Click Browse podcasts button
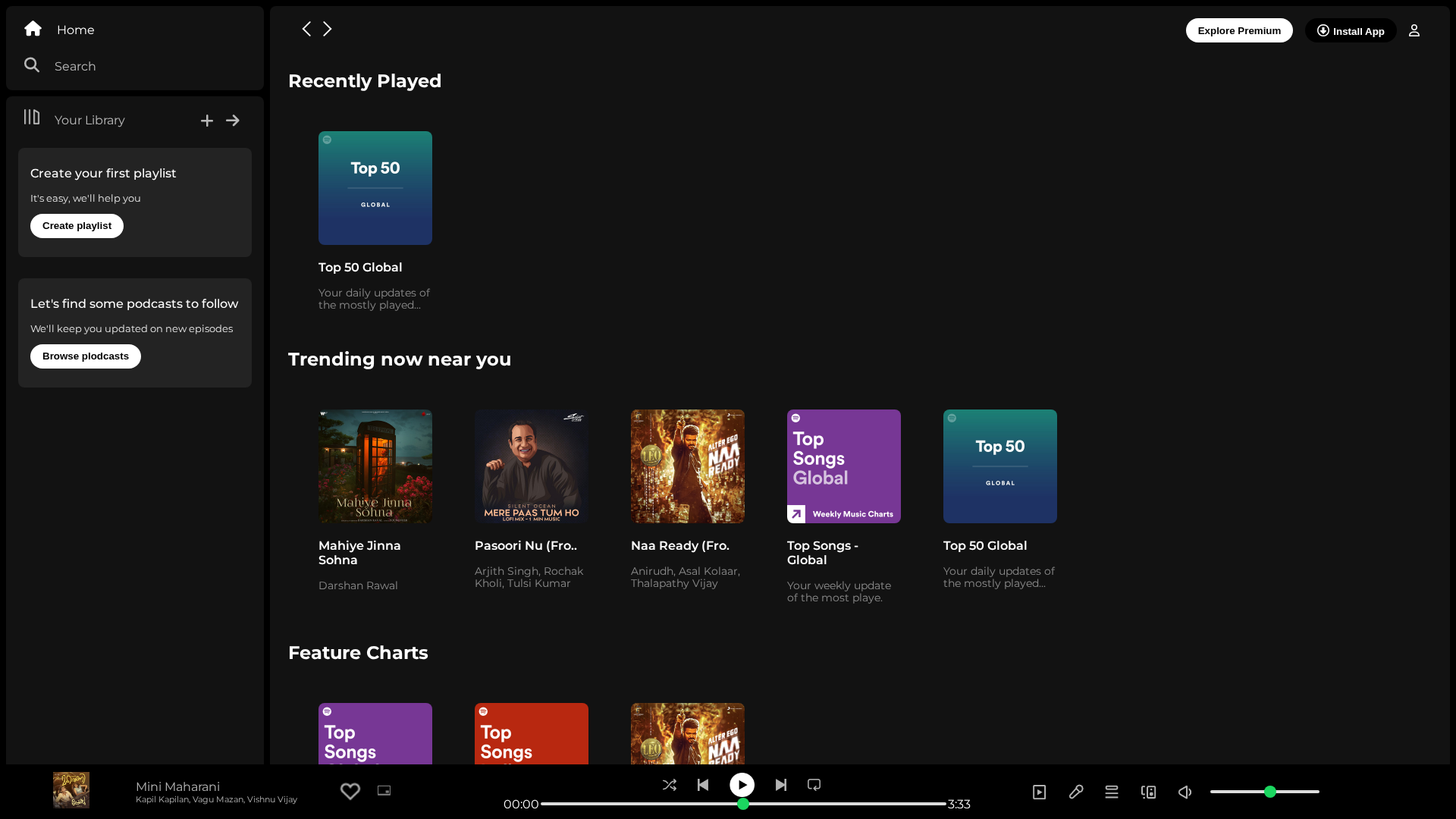 (86, 356)
